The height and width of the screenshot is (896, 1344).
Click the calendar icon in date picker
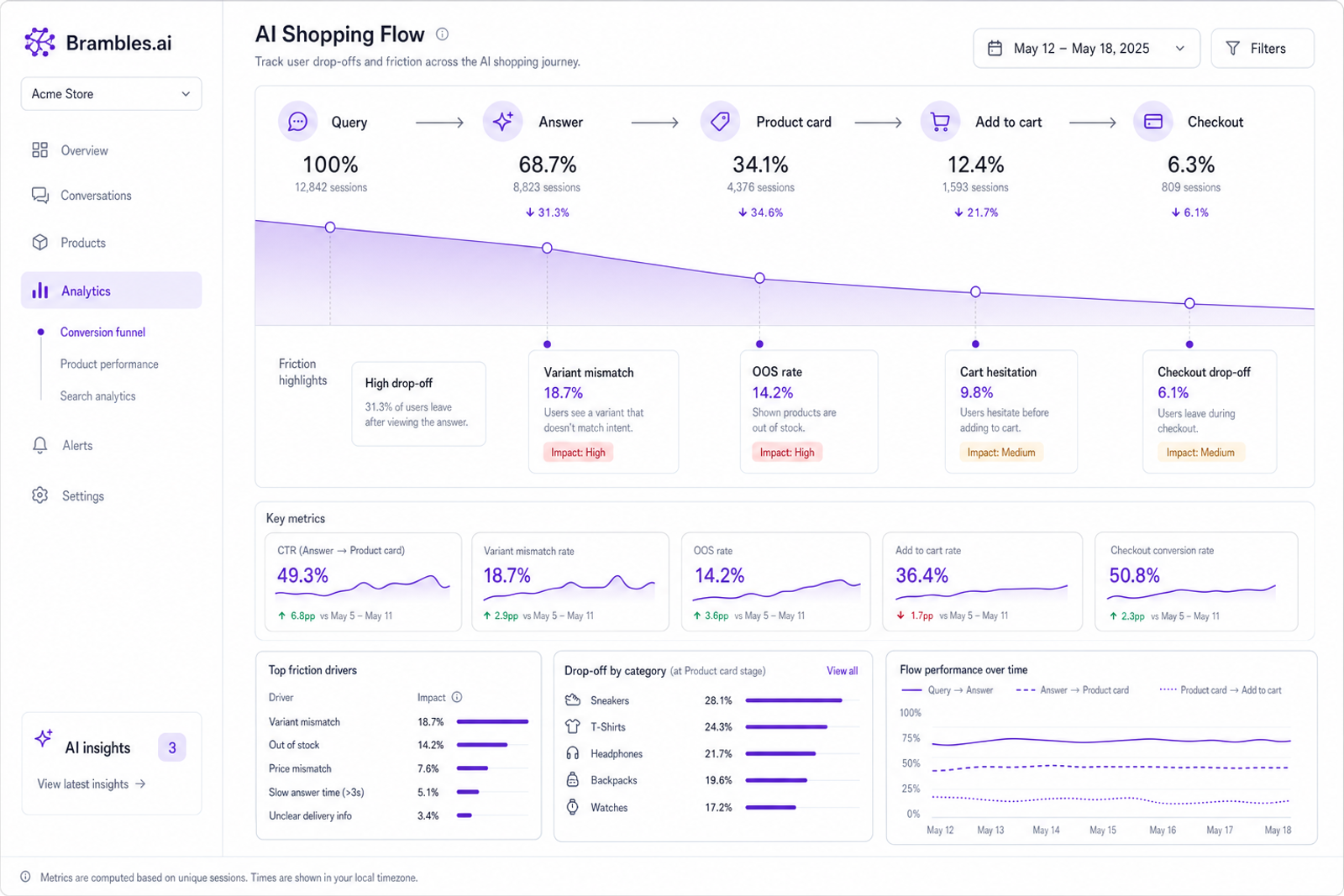click(x=995, y=49)
